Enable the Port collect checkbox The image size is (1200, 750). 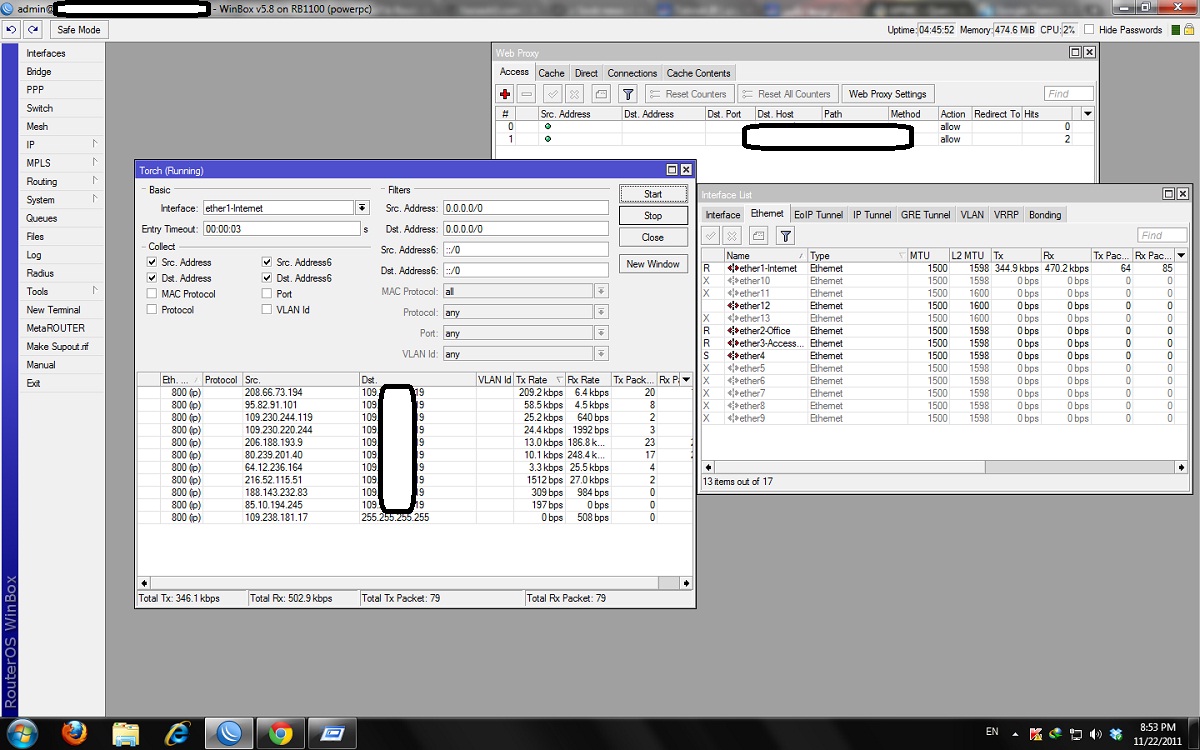pyautogui.click(x=267, y=294)
